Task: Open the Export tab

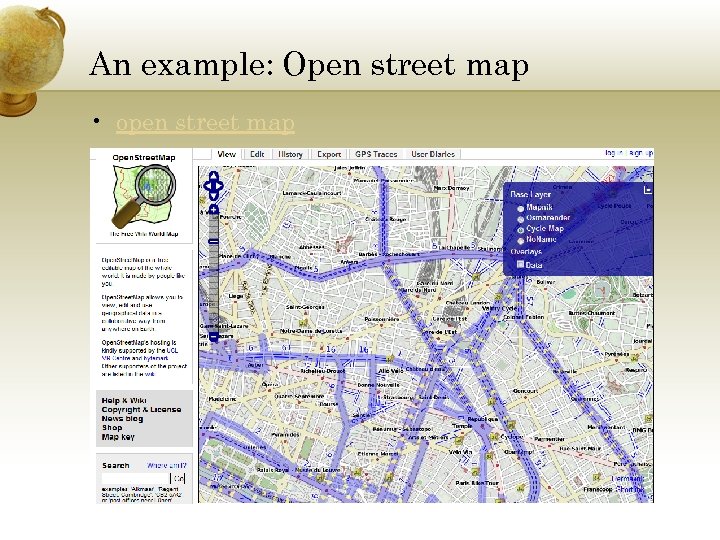Action: 329,154
